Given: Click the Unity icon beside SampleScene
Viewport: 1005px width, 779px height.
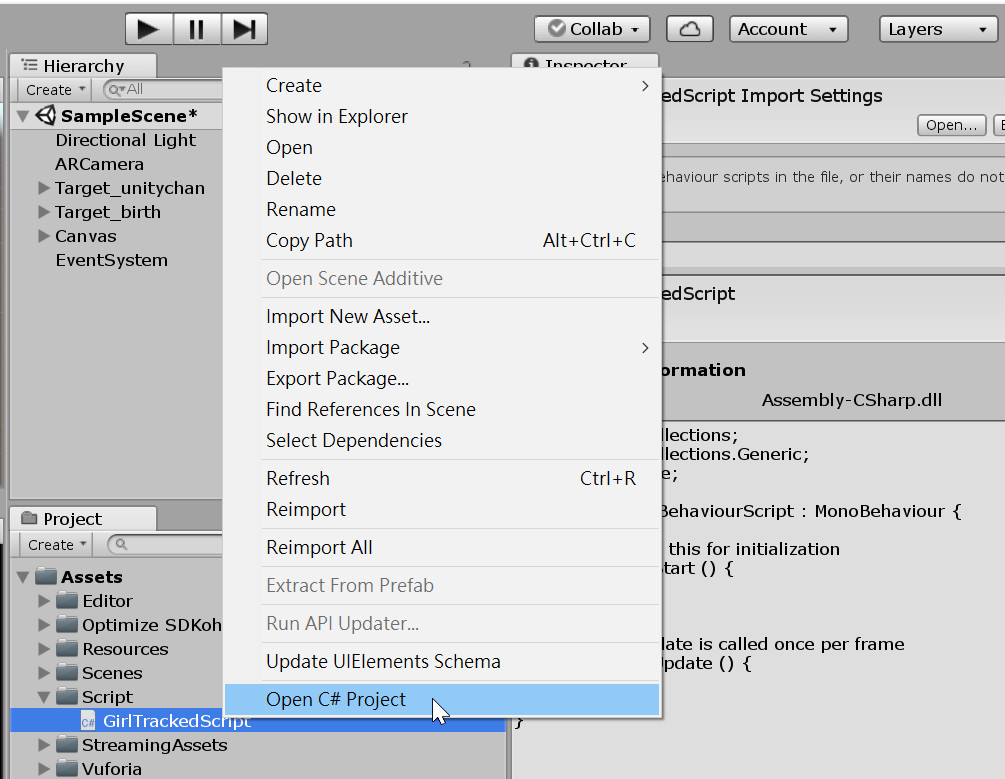Looking at the screenshot, I should coord(46,115).
